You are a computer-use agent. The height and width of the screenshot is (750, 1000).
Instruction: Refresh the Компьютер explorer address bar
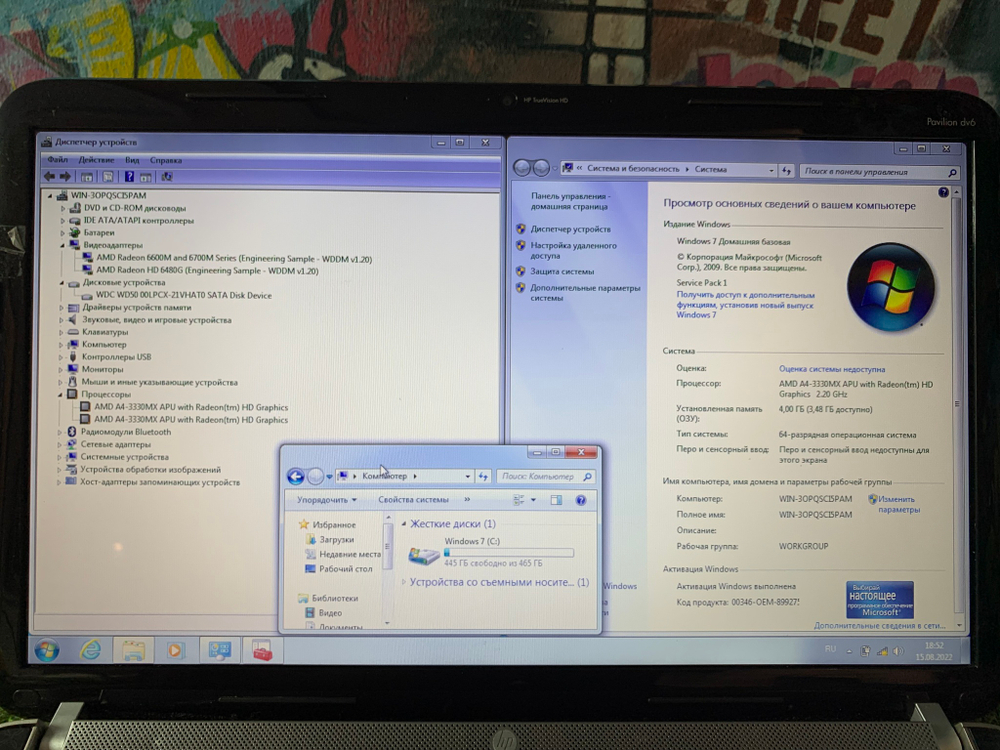click(x=483, y=476)
